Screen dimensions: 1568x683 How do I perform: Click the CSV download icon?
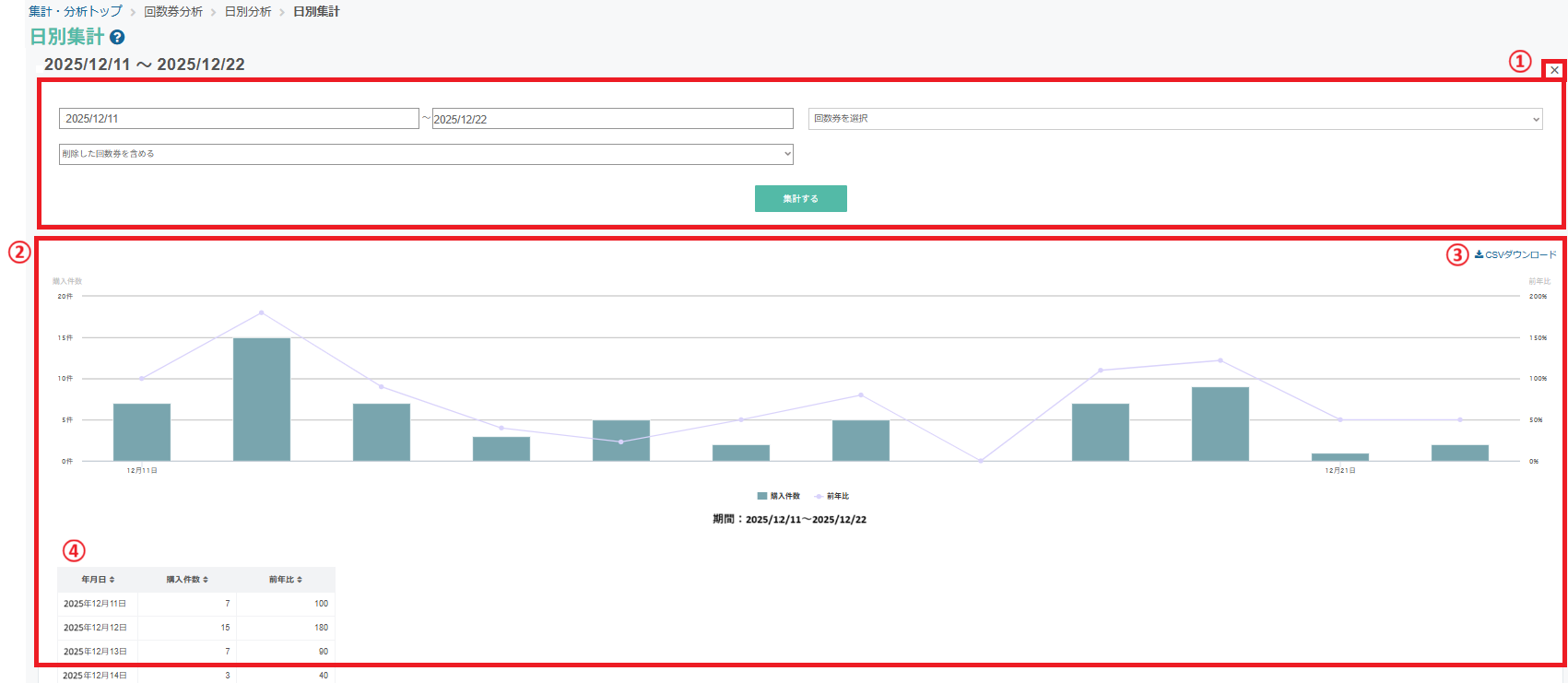pyautogui.click(x=1479, y=254)
